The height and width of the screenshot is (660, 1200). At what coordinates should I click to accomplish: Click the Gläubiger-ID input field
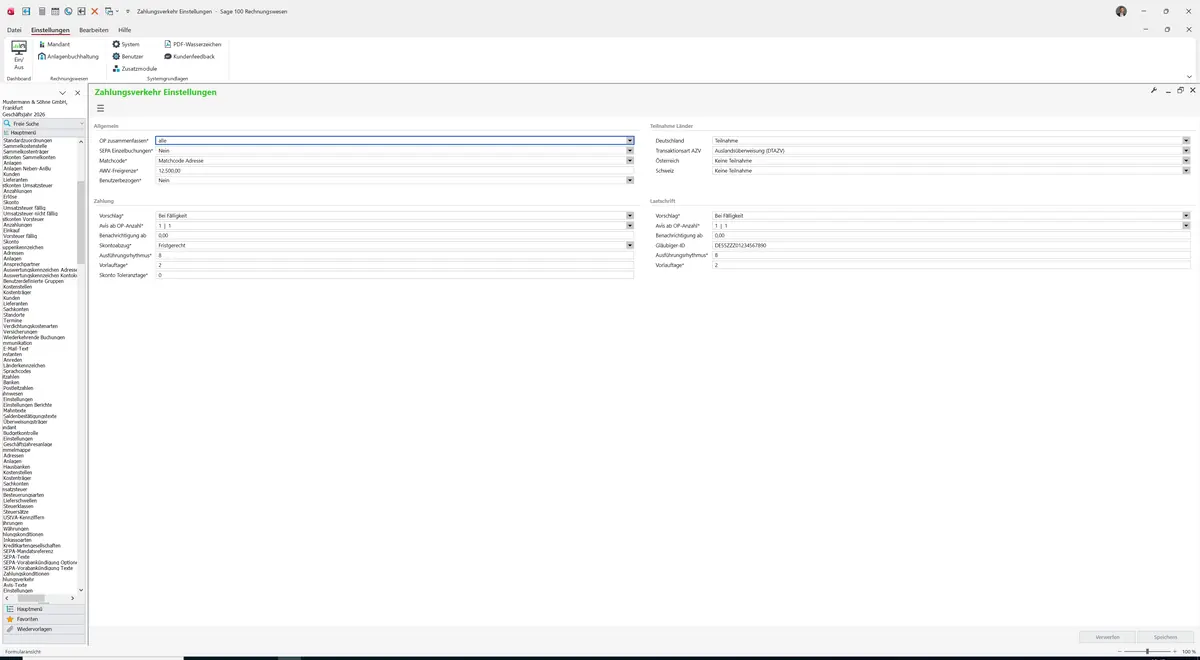(951, 245)
